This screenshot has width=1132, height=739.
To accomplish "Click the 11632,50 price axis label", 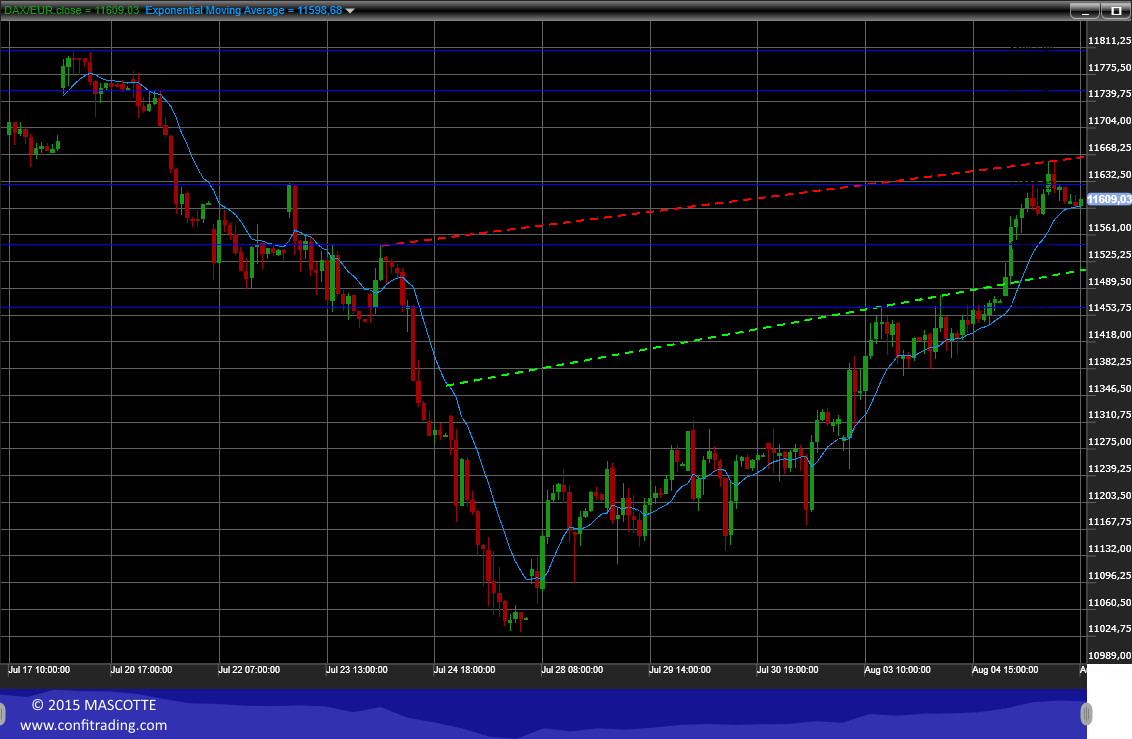I will pos(1110,175).
